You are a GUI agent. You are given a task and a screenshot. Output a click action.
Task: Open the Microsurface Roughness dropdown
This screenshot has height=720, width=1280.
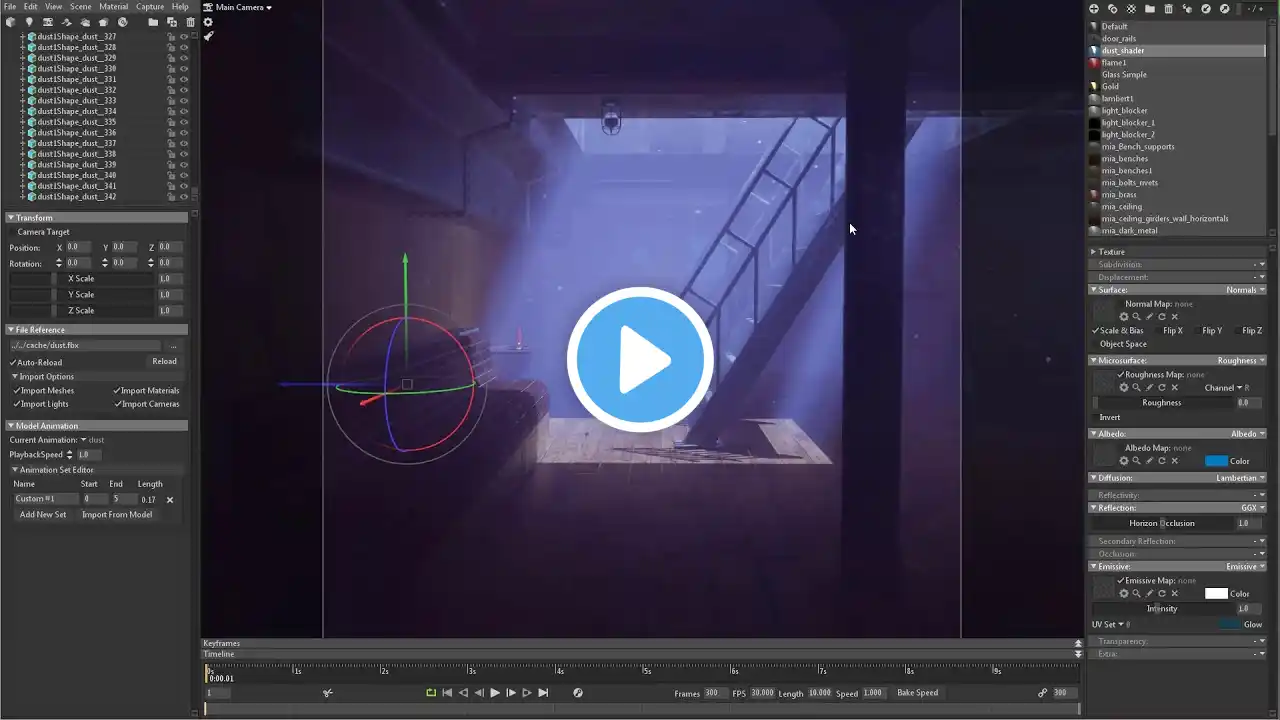tap(1241, 361)
